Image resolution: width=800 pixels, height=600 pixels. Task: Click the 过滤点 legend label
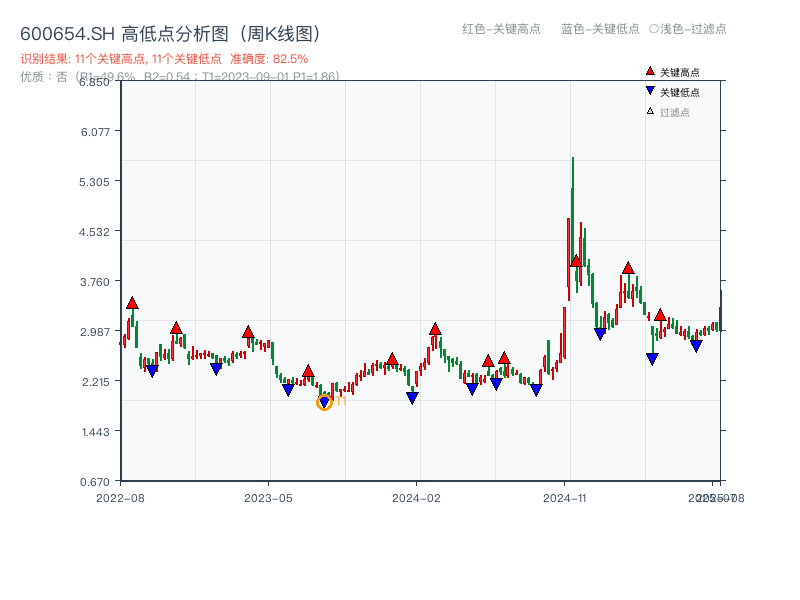tap(674, 112)
